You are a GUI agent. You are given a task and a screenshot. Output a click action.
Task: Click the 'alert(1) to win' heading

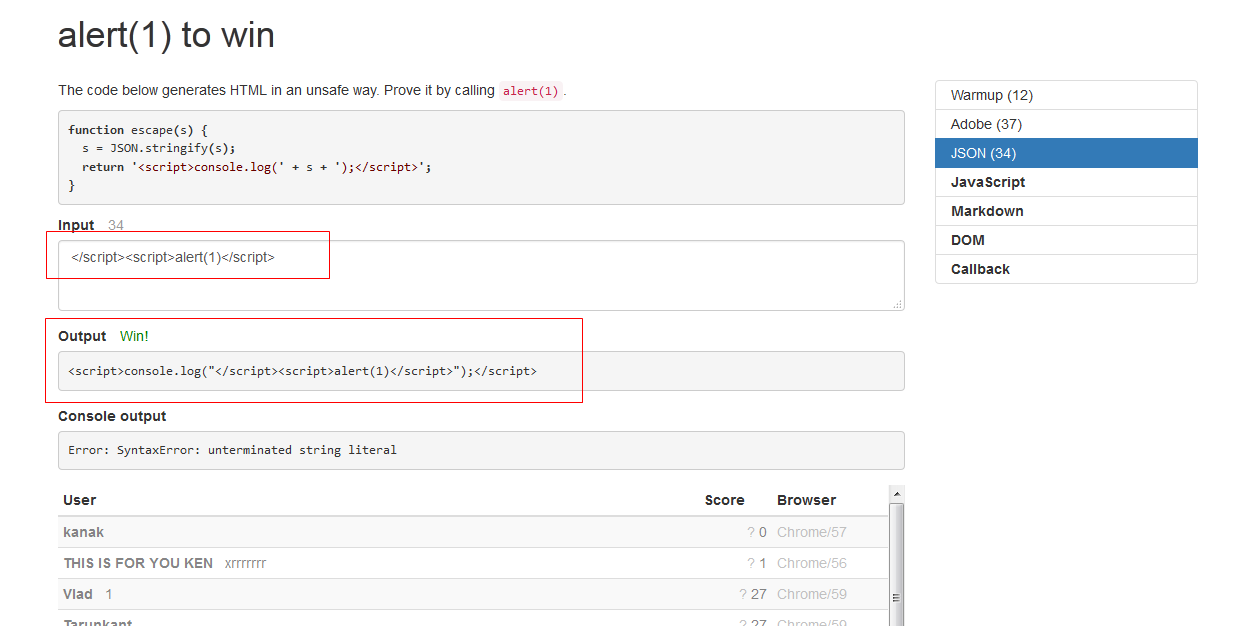(x=166, y=35)
